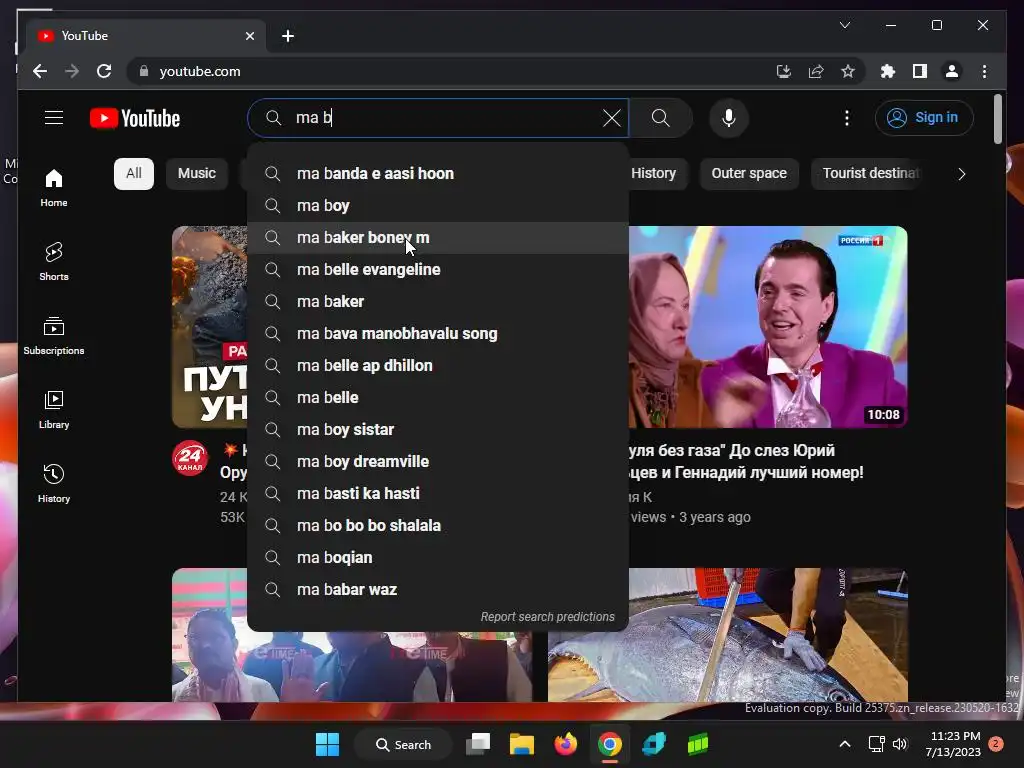Open the large fish video thumbnail
The height and width of the screenshot is (768, 1024).
[x=728, y=635]
